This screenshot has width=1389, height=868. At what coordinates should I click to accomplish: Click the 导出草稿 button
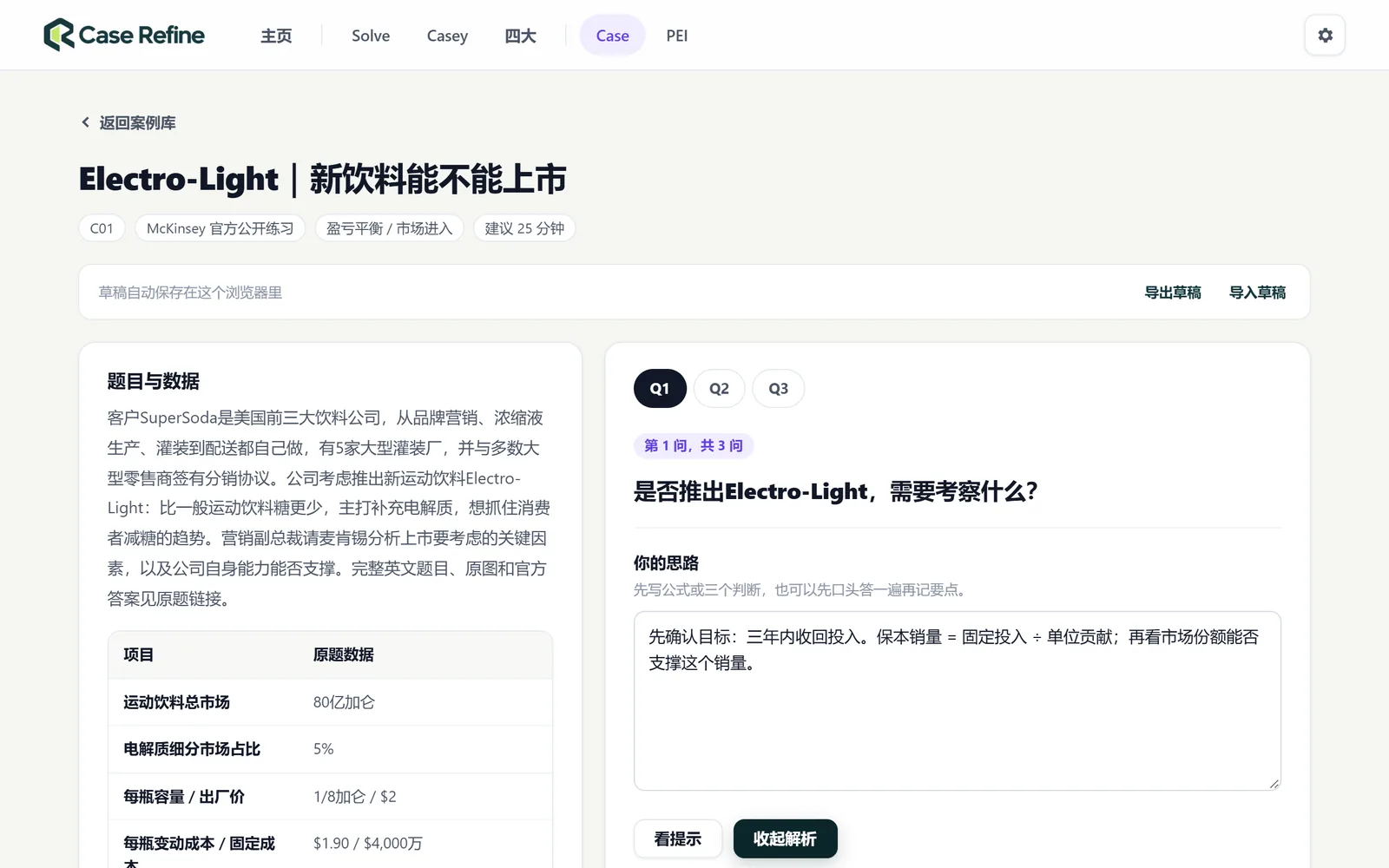coord(1172,293)
